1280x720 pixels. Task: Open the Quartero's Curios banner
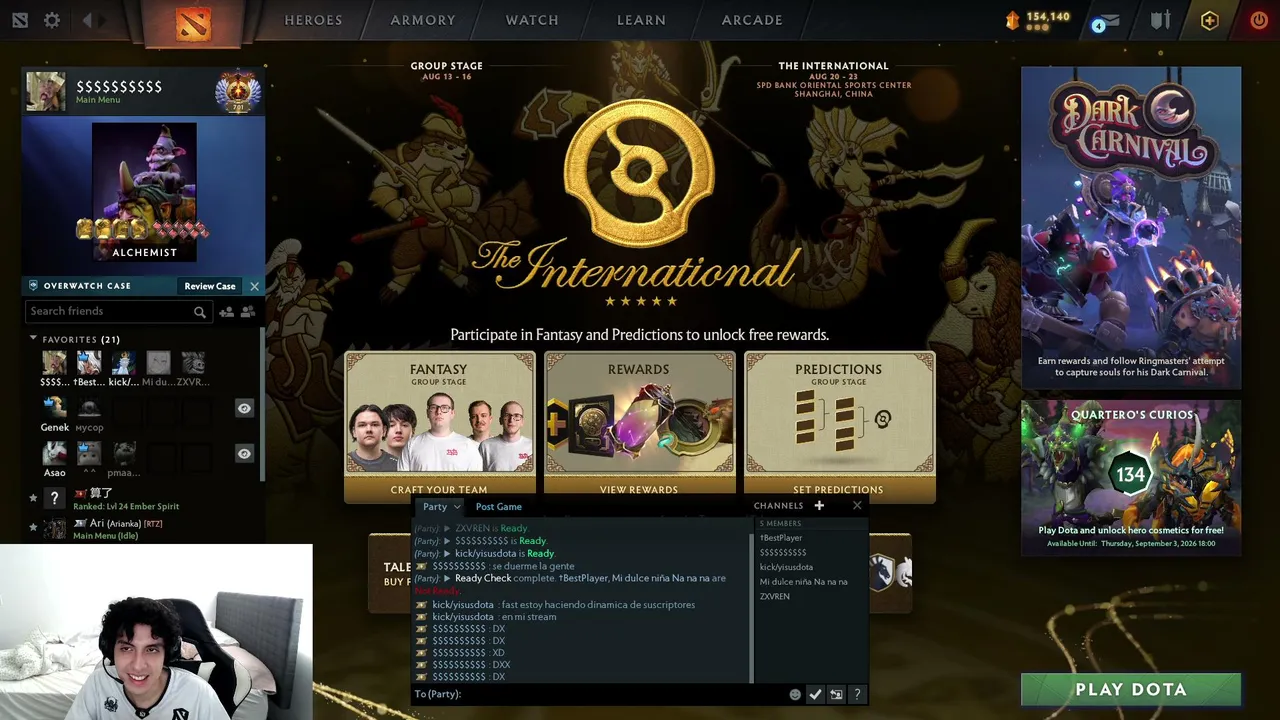(1131, 478)
